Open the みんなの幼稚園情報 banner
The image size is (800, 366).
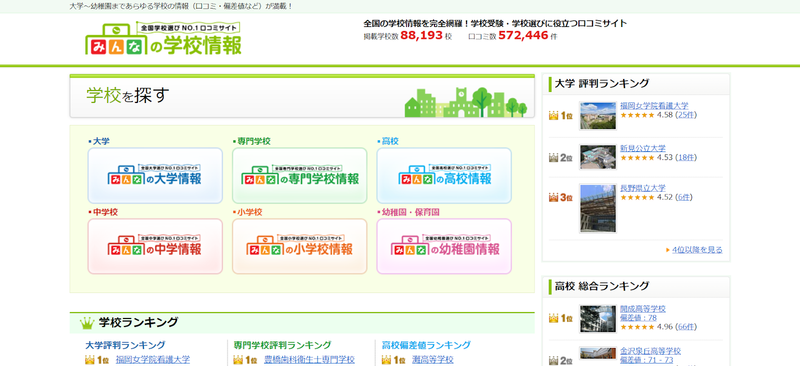click(x=444, y=246)
